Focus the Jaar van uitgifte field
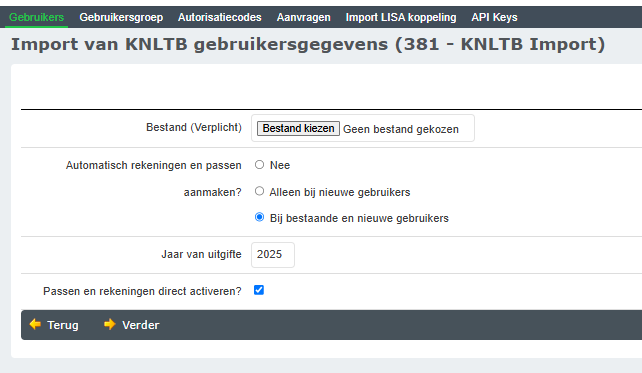The width and height of the screenshot is (642, 373). point(273,255)
